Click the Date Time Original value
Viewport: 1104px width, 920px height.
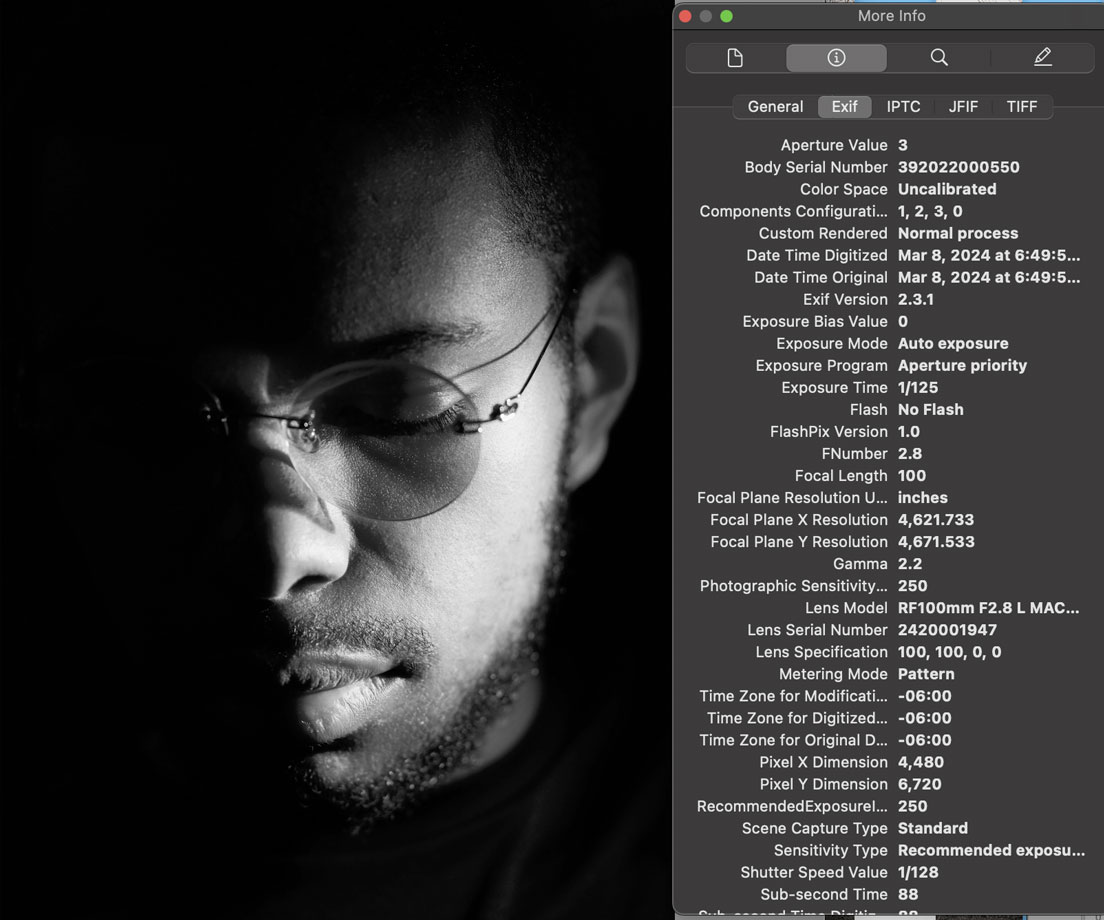[x=989, y=277]
